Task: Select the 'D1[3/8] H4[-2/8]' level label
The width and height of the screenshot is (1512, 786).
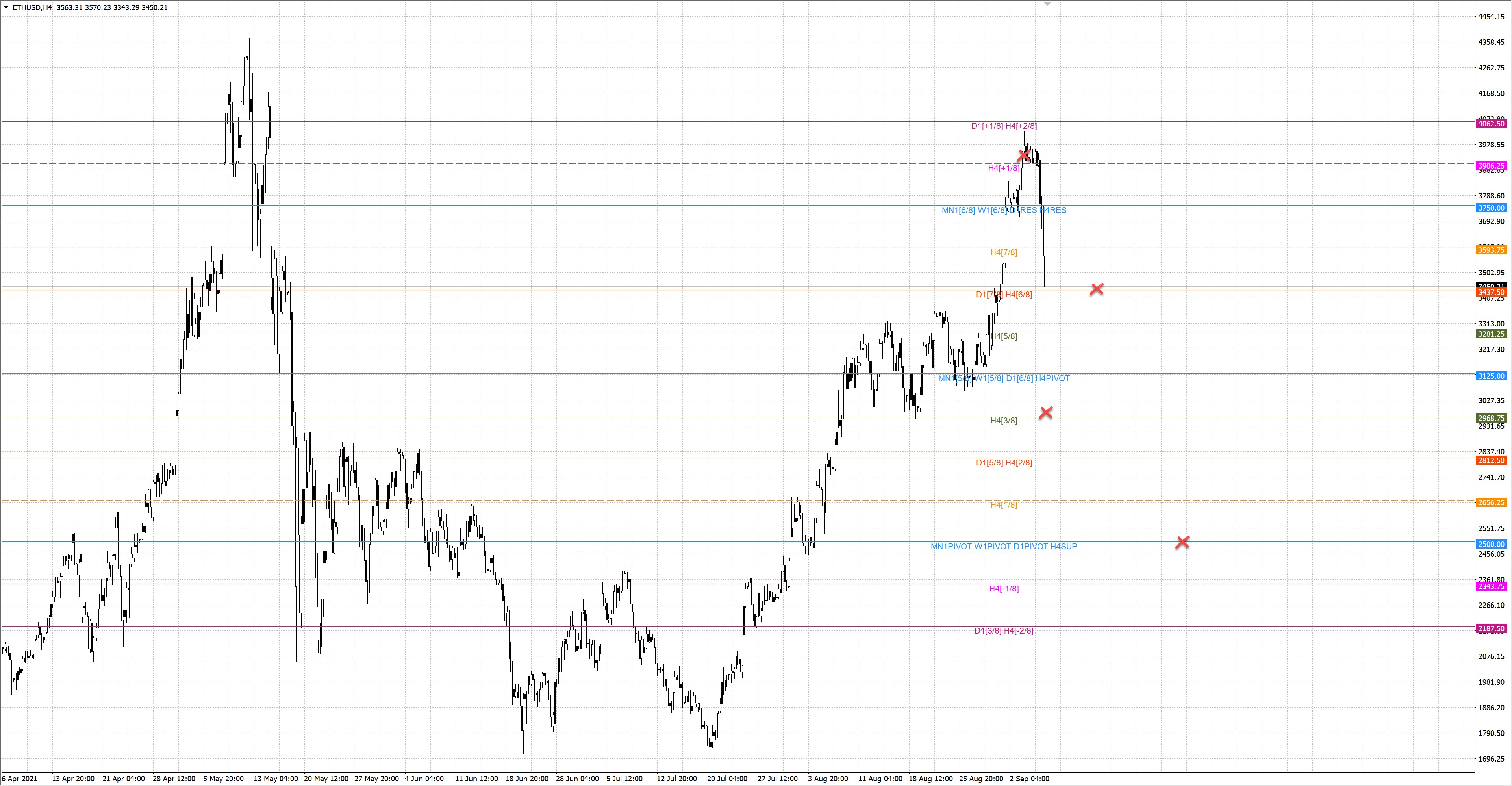Action: tap(1004, 630)
